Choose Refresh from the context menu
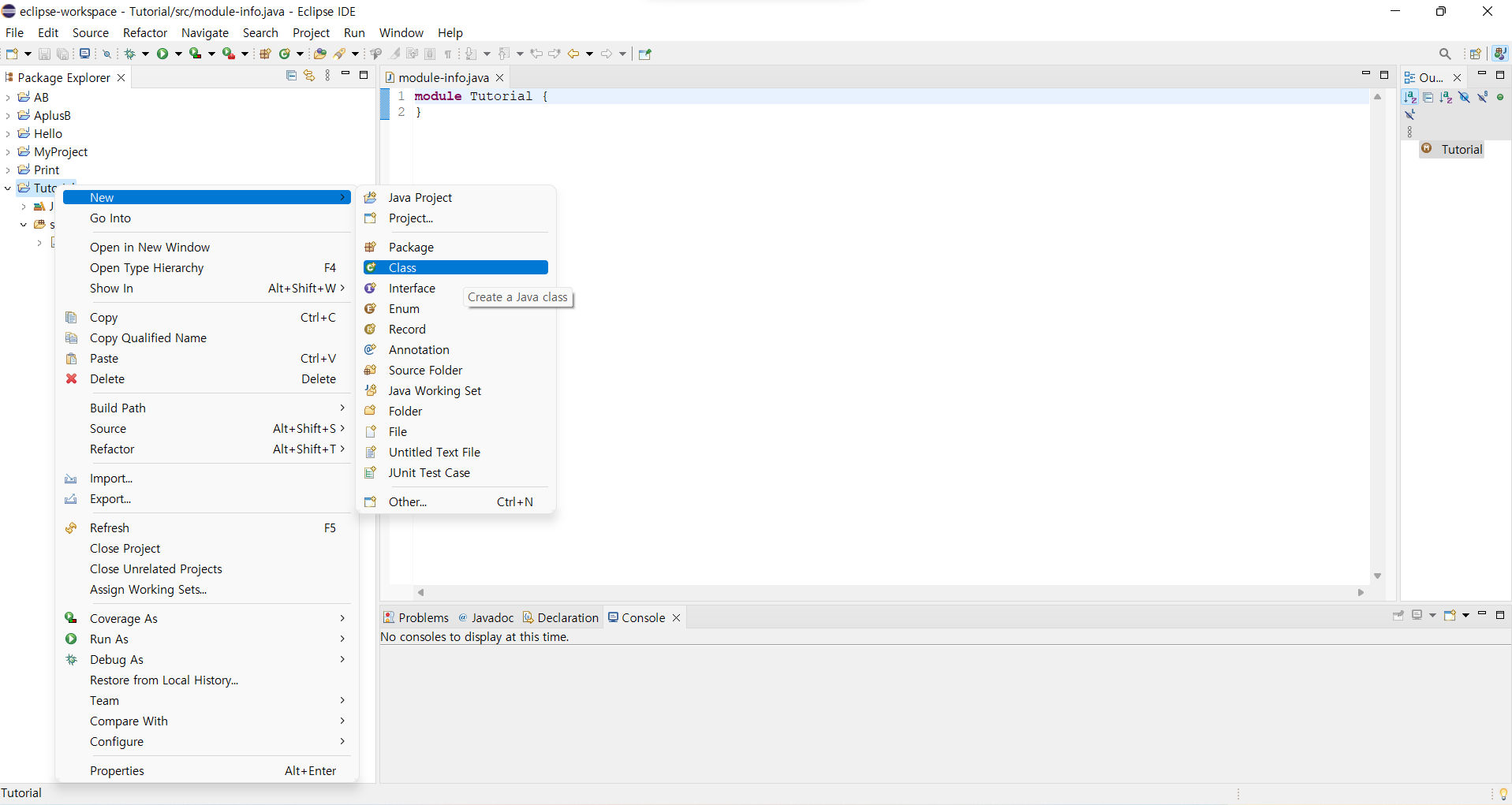The height and width of the screenshot is (805, 1512). coord(207,527)
